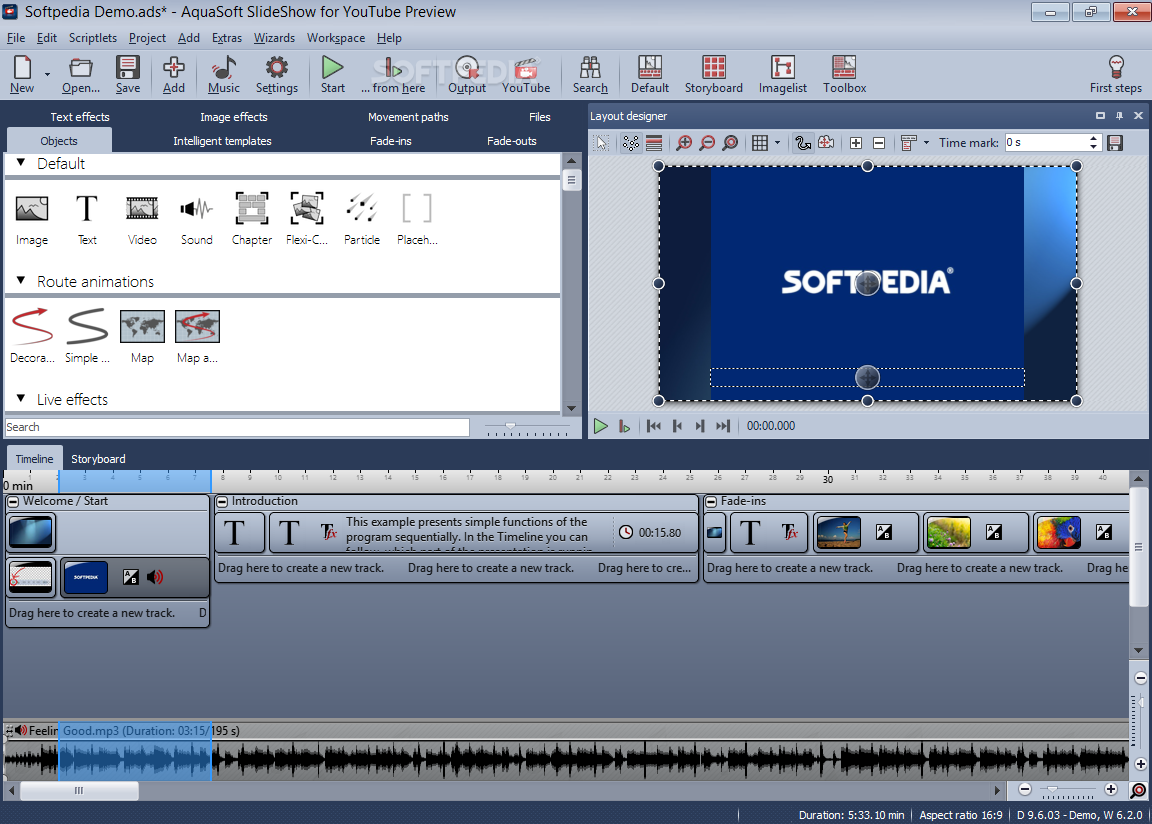Open the Output disc icon
Viewport: 1152px width, 824px height.
[x=467, y=74]
